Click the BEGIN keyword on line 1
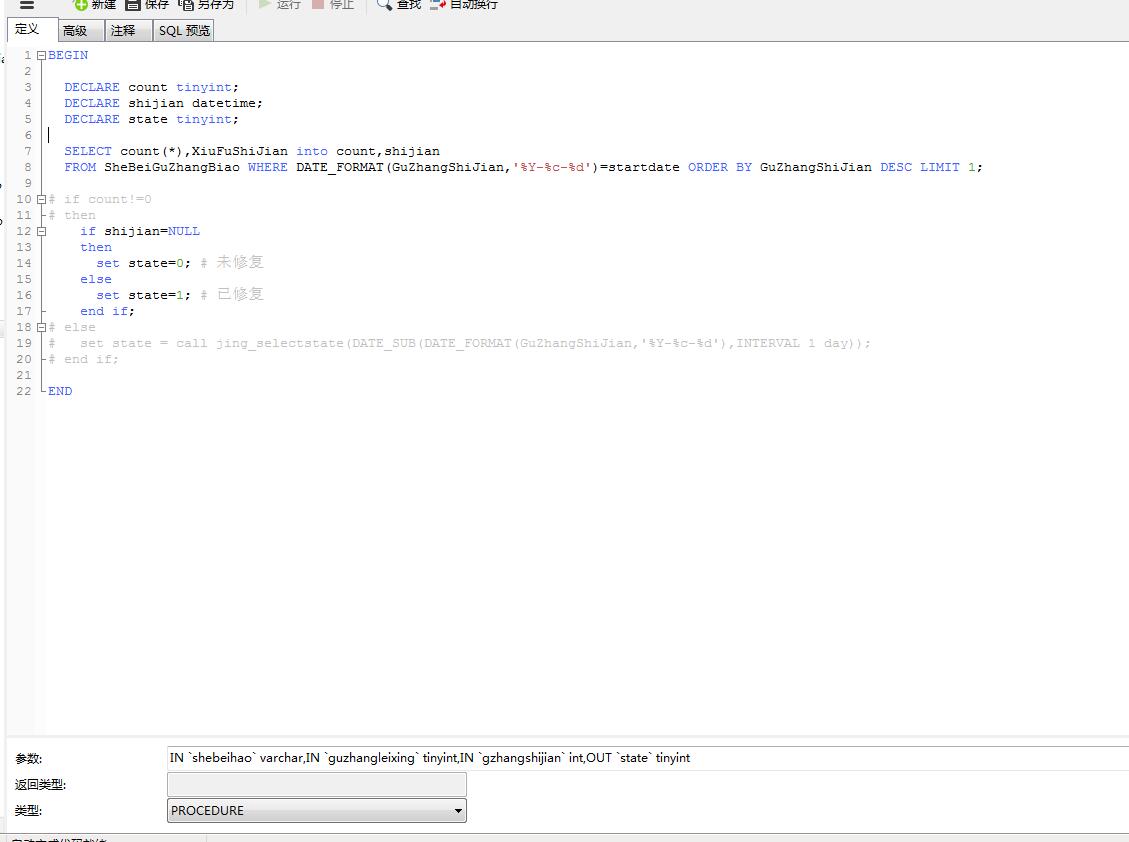 [68, 55]
